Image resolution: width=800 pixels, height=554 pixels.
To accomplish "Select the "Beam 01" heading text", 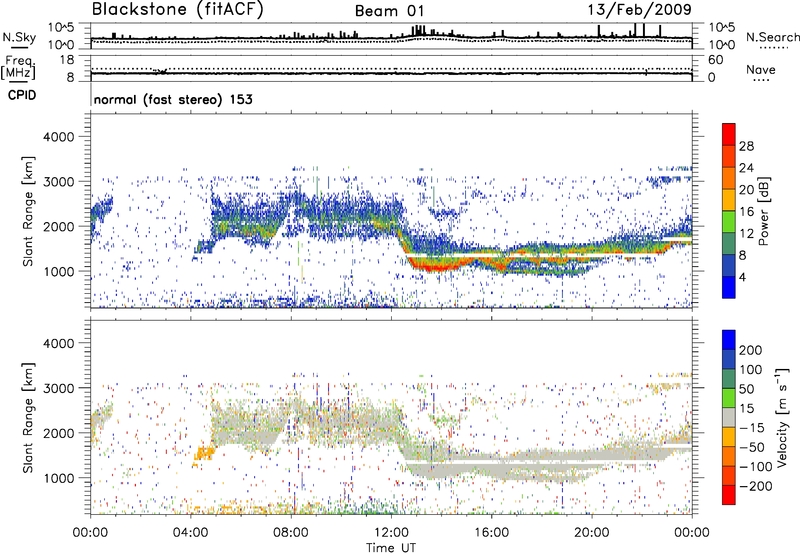I will pyautogui.click(x=389, y=11).
